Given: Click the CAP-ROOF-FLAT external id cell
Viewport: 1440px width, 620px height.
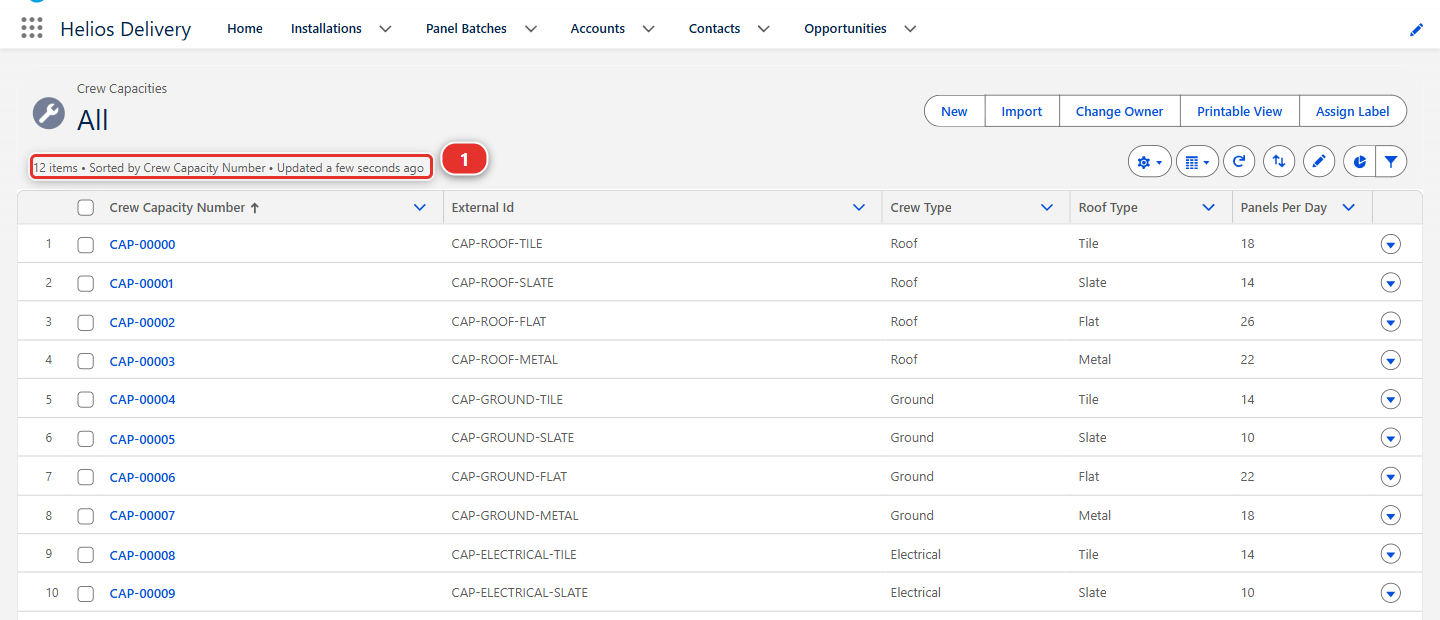Looking at the screenshot, I should [499, 322].
